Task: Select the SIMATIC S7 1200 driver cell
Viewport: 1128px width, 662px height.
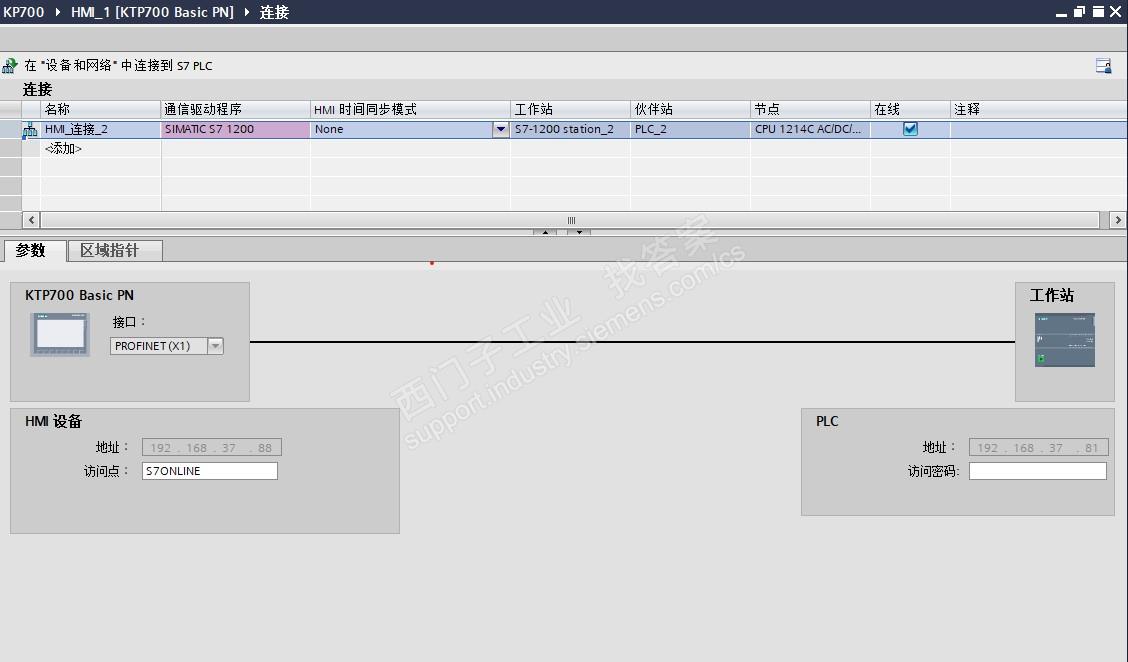Action: [x=235, y=130]
